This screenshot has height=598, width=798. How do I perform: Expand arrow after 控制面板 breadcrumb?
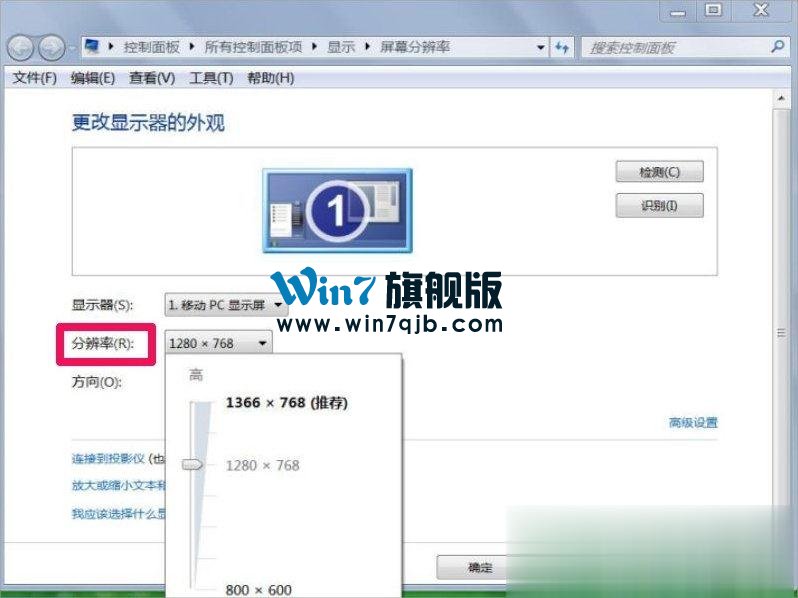pyautogui.click(x=192, y=47)
